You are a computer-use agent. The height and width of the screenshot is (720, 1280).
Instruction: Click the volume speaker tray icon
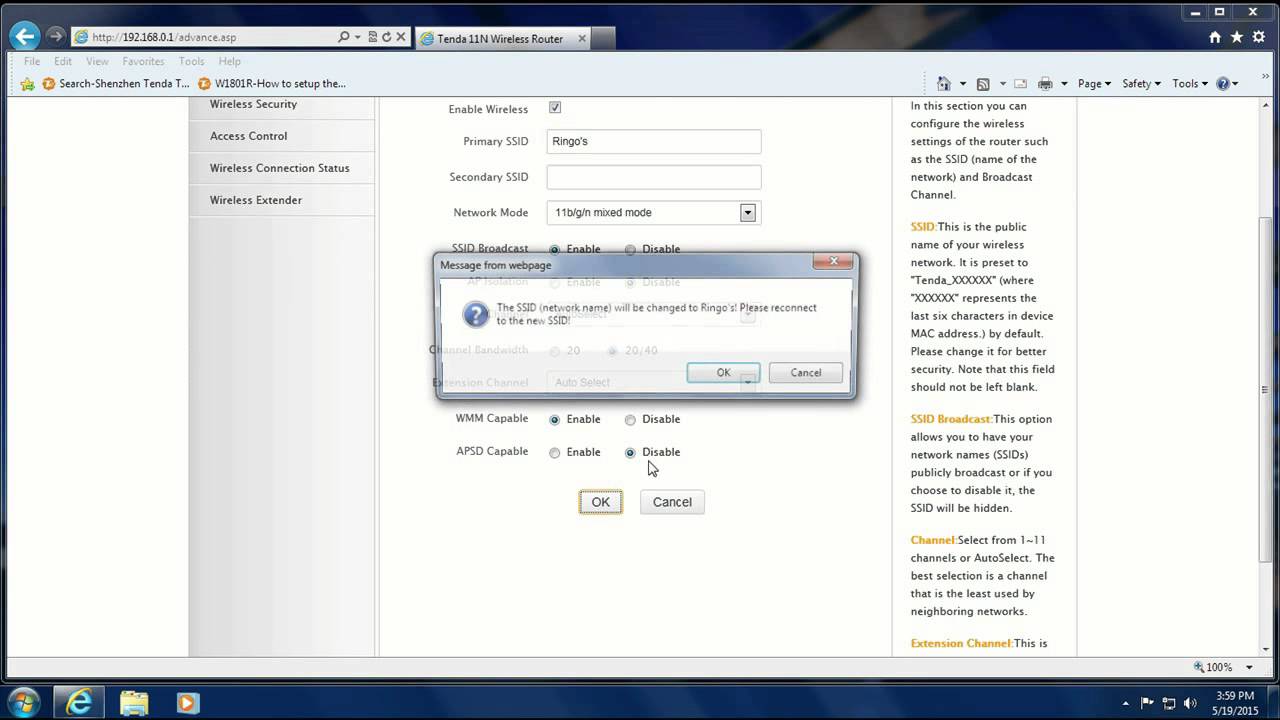[1191, 703]
